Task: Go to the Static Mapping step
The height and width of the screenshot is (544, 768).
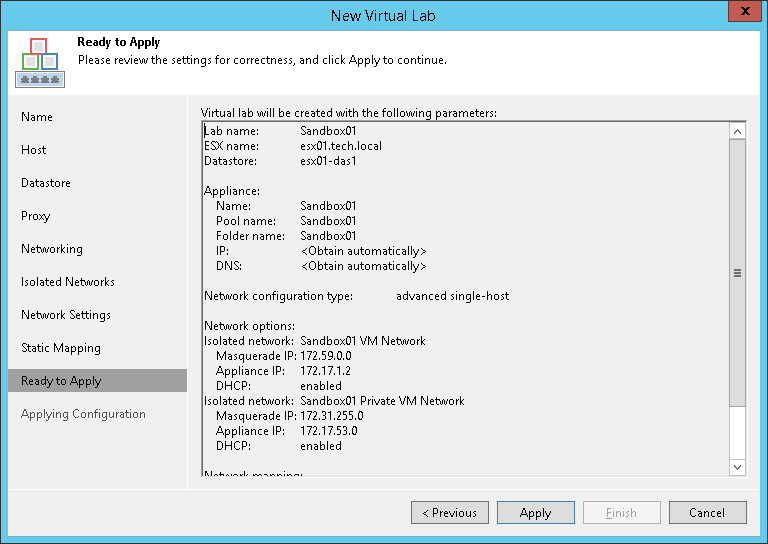Action: coord(61,348)
